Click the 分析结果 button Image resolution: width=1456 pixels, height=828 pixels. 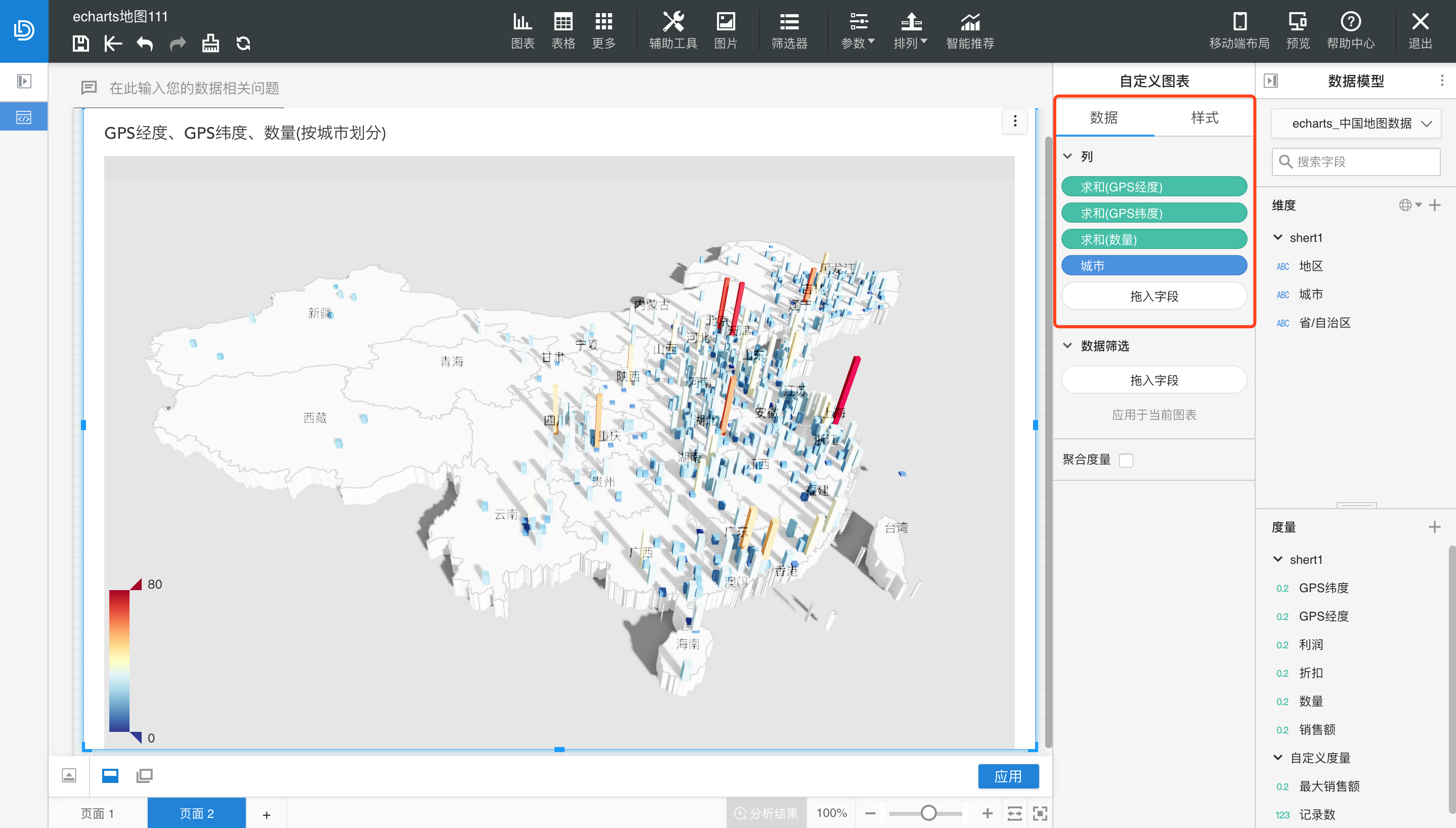pyautogui.click(x=766, y=813)
